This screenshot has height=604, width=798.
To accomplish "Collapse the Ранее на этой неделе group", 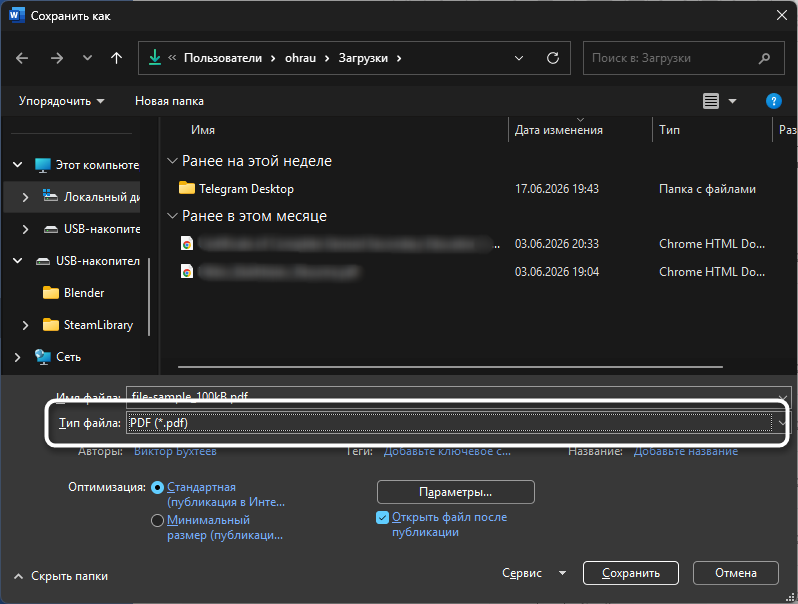I will click(172, 161).
